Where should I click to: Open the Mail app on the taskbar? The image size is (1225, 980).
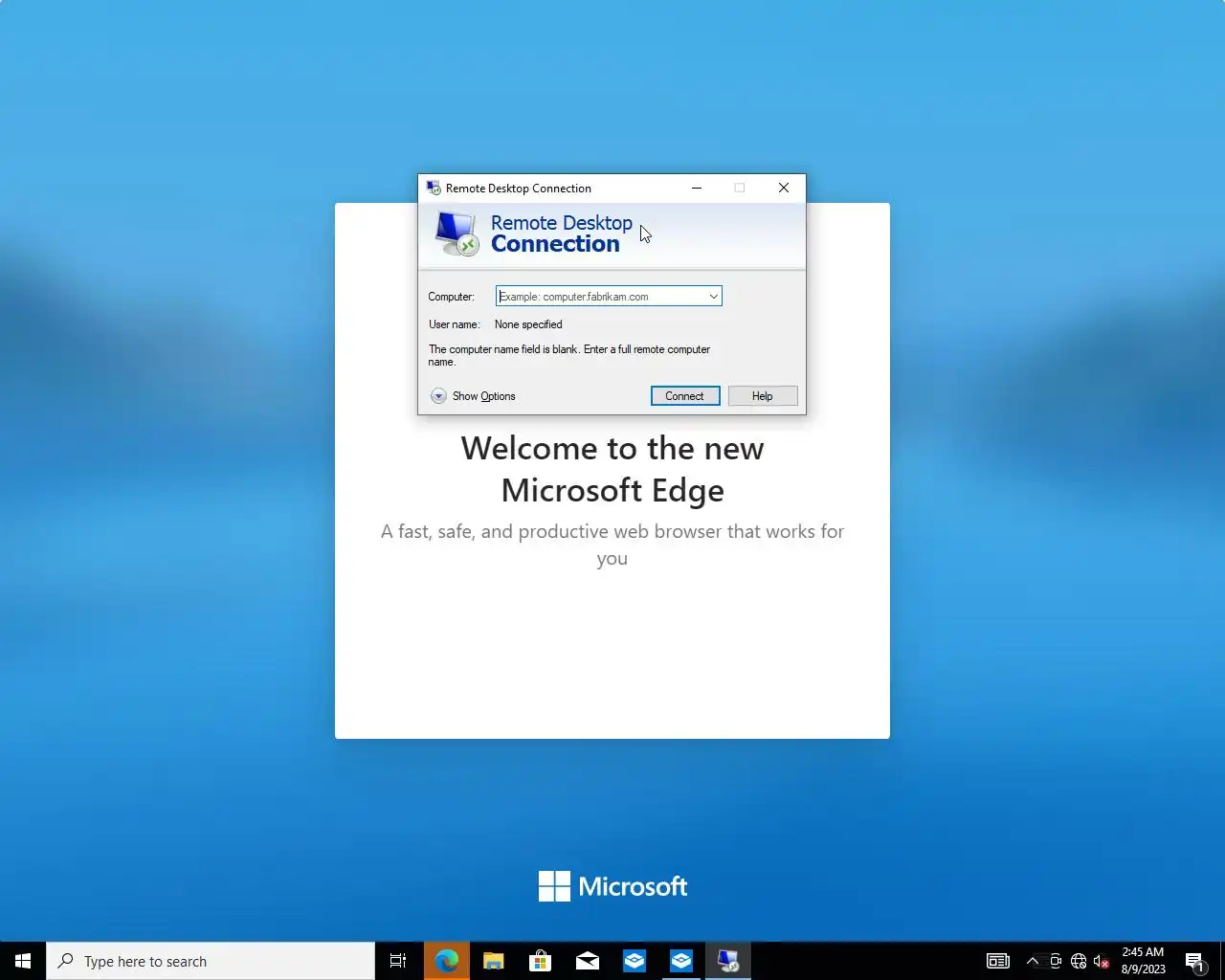pos(588,961)
